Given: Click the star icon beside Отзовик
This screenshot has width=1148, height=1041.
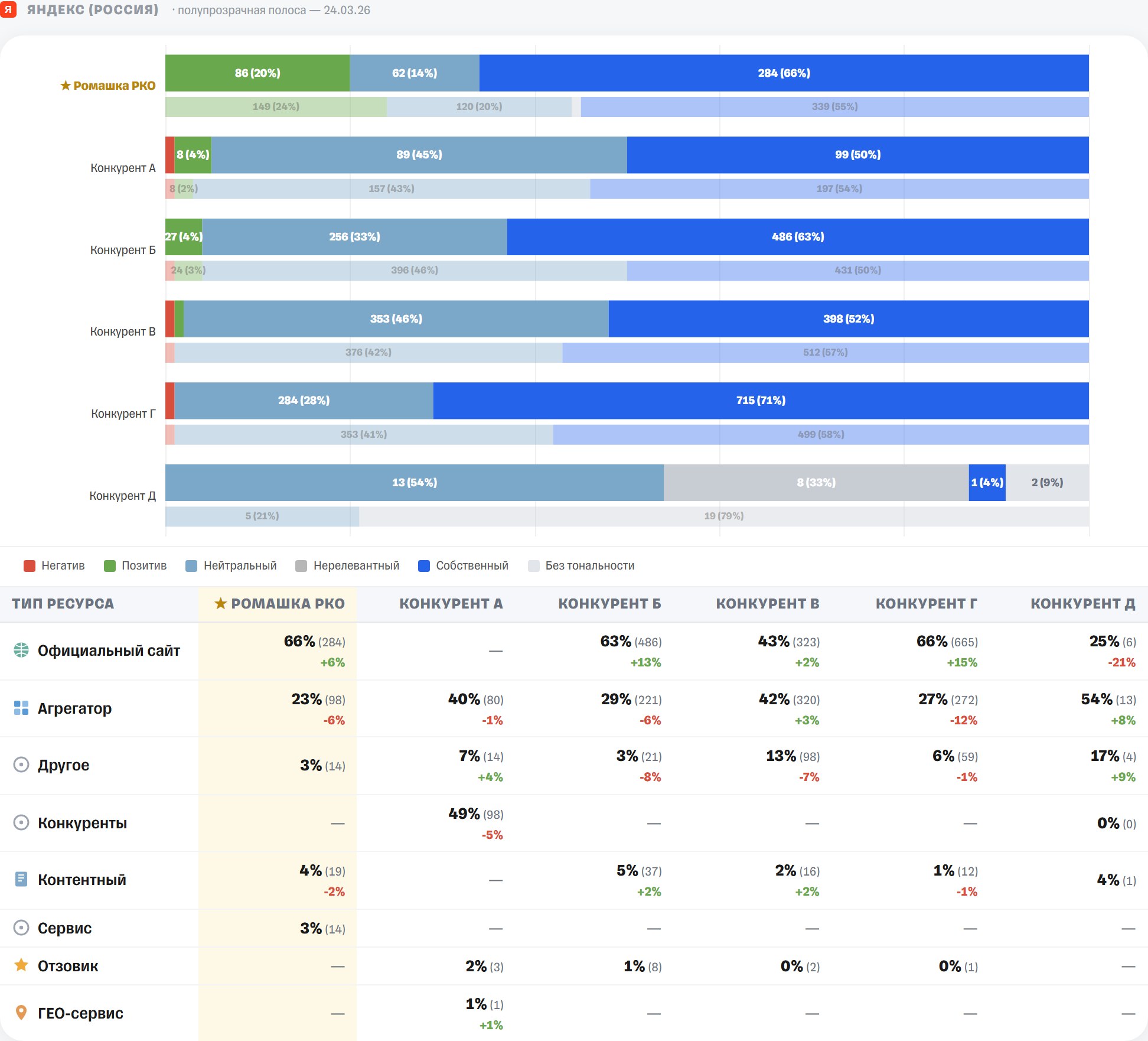Looking at the screenshot, I should (x=21, y=965).
